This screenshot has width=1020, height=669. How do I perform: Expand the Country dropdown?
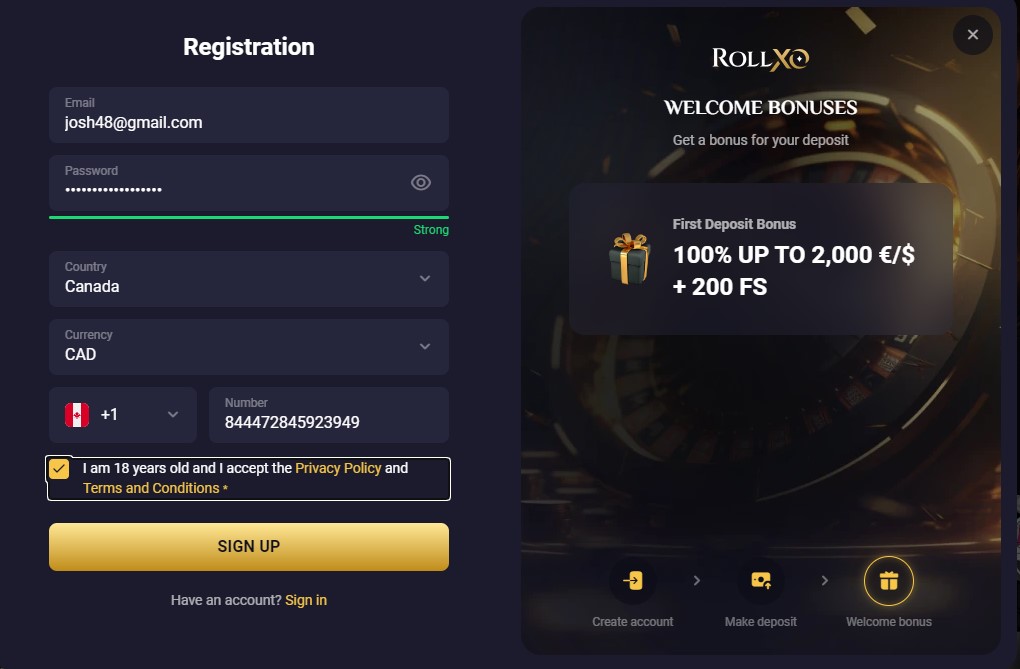tap(425, 278)
